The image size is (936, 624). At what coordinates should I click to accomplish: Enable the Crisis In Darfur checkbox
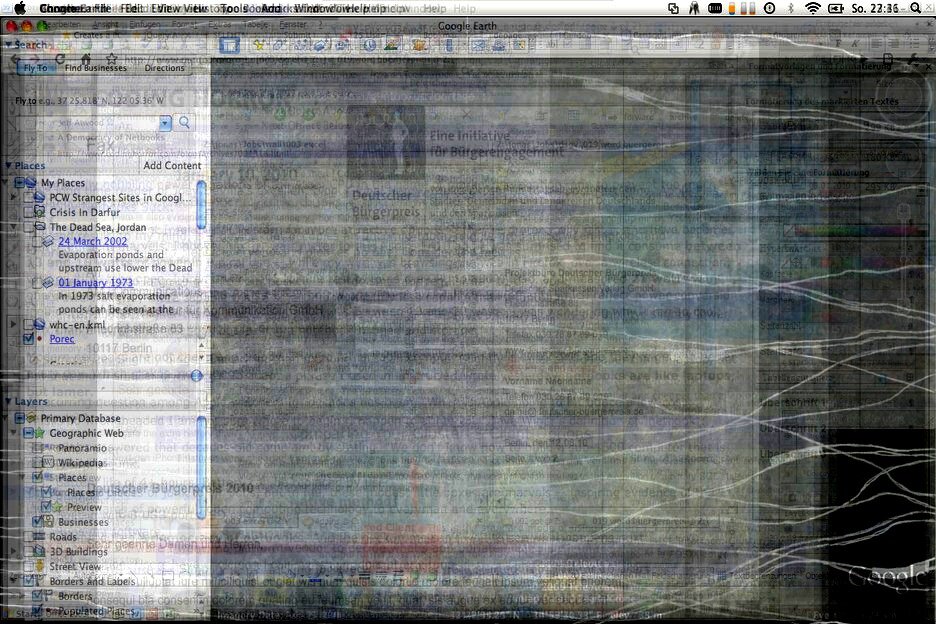(x=28, y=212)
